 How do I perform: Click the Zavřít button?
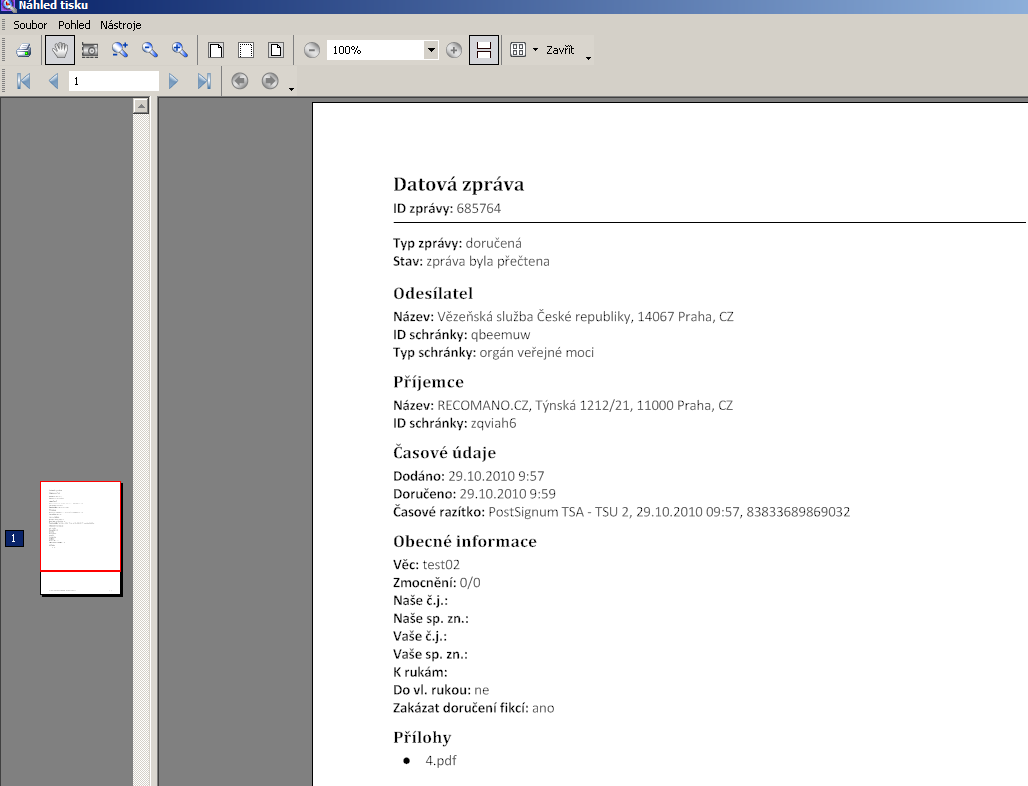[560, 50]
